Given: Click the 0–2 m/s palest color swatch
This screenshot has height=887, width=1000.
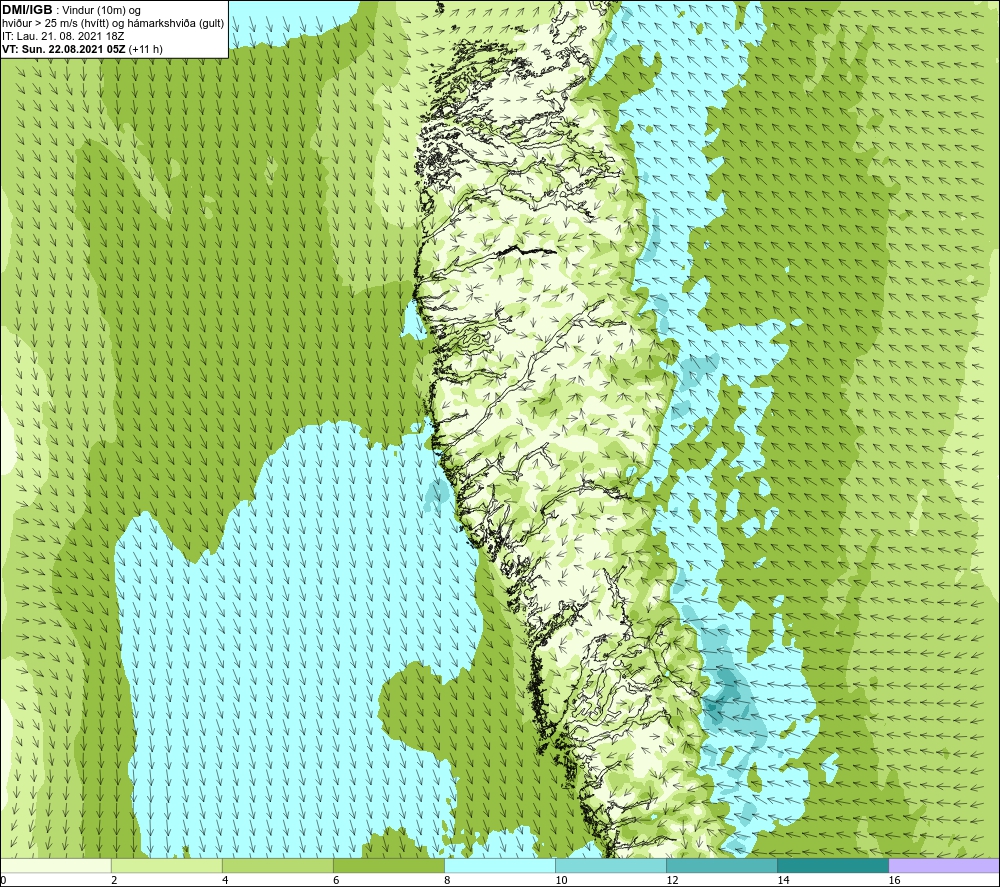Looking at the screenshot, I should (55, 866).
